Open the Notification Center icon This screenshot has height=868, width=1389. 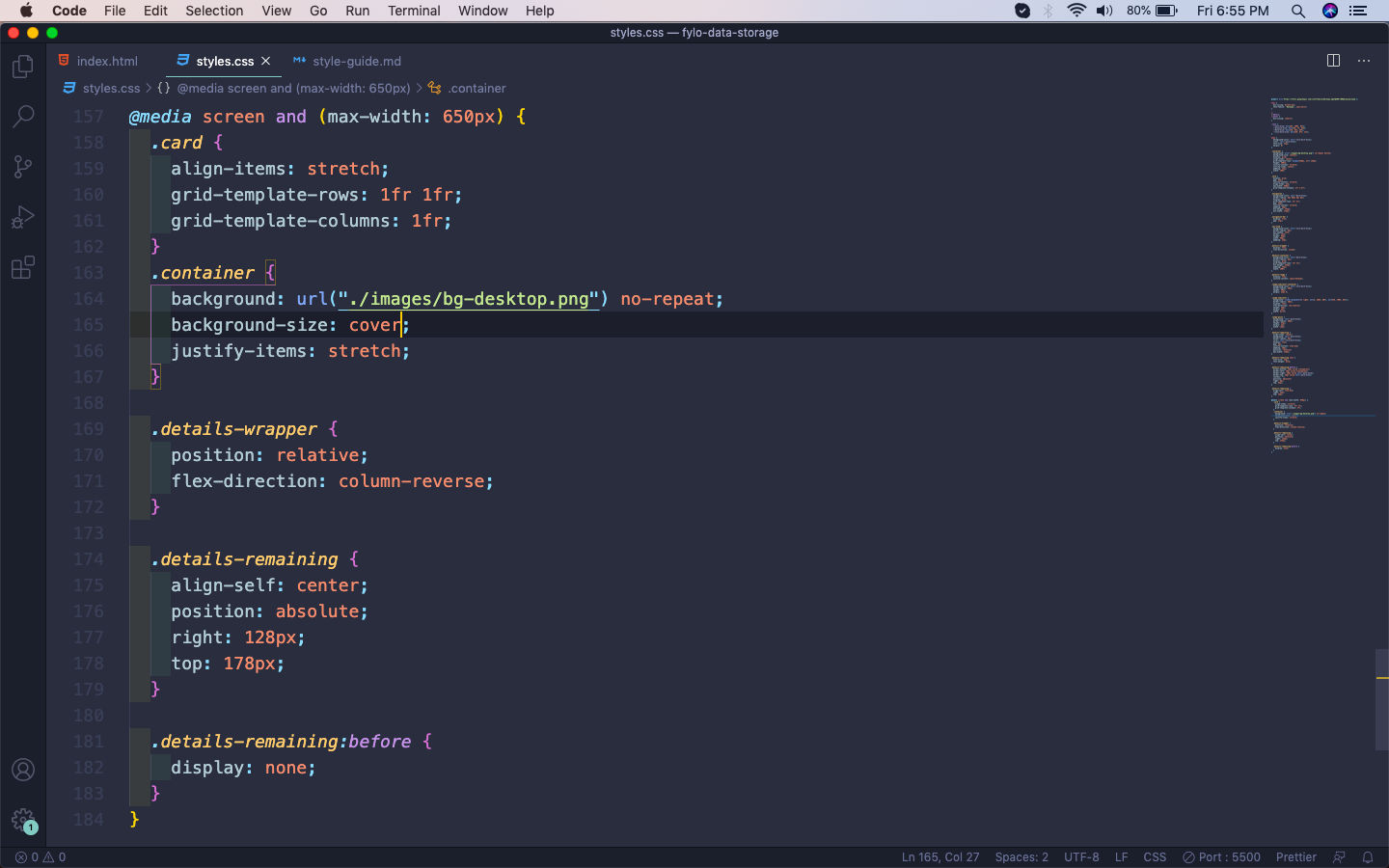click(1358, 11)
